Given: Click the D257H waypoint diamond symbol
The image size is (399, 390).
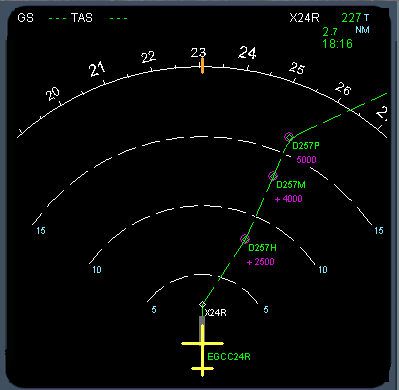Looking at the screenshot, I should pyautogui.click(x=245, y=239).
